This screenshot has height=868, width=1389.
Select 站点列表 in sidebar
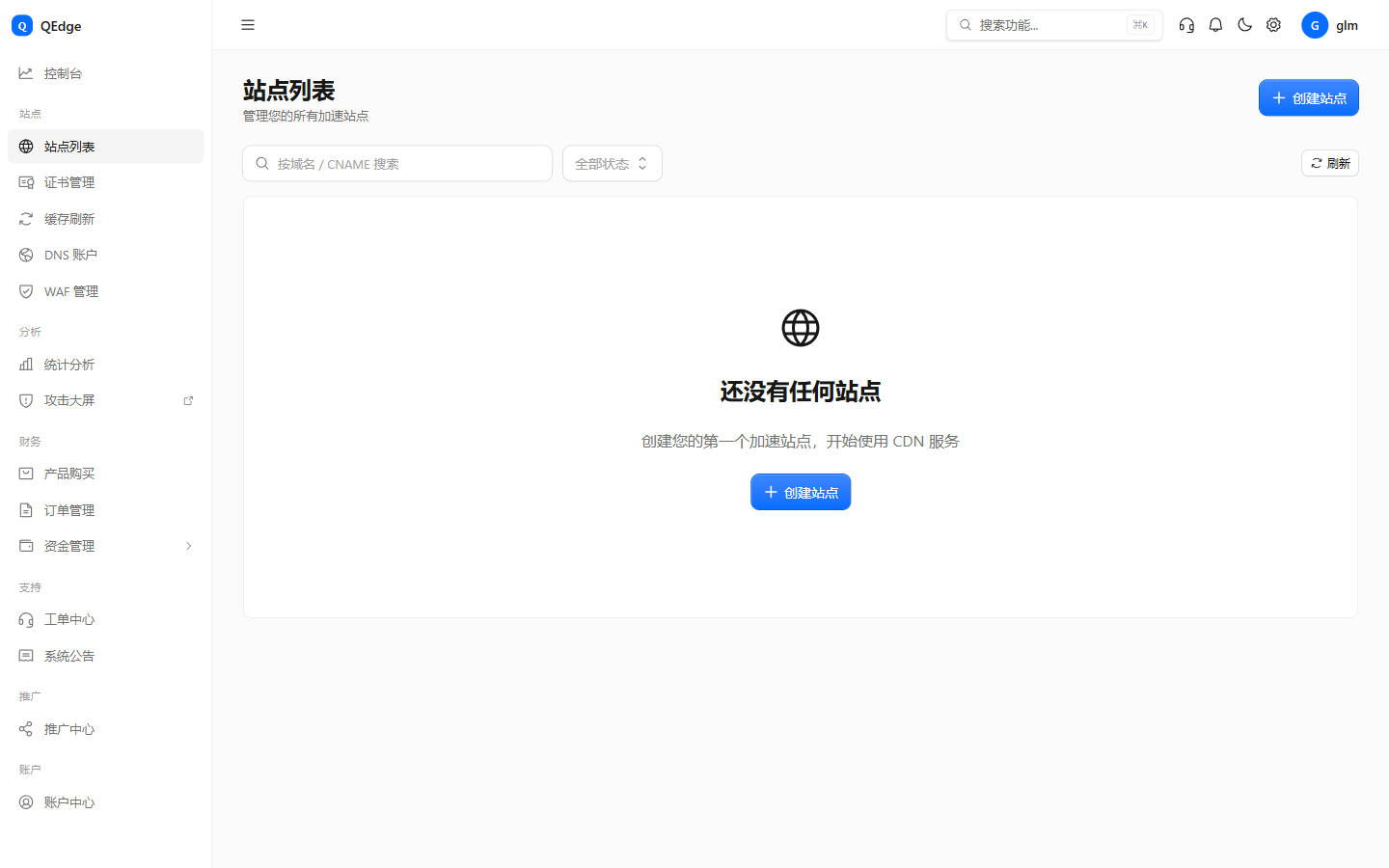click(106, 147)
